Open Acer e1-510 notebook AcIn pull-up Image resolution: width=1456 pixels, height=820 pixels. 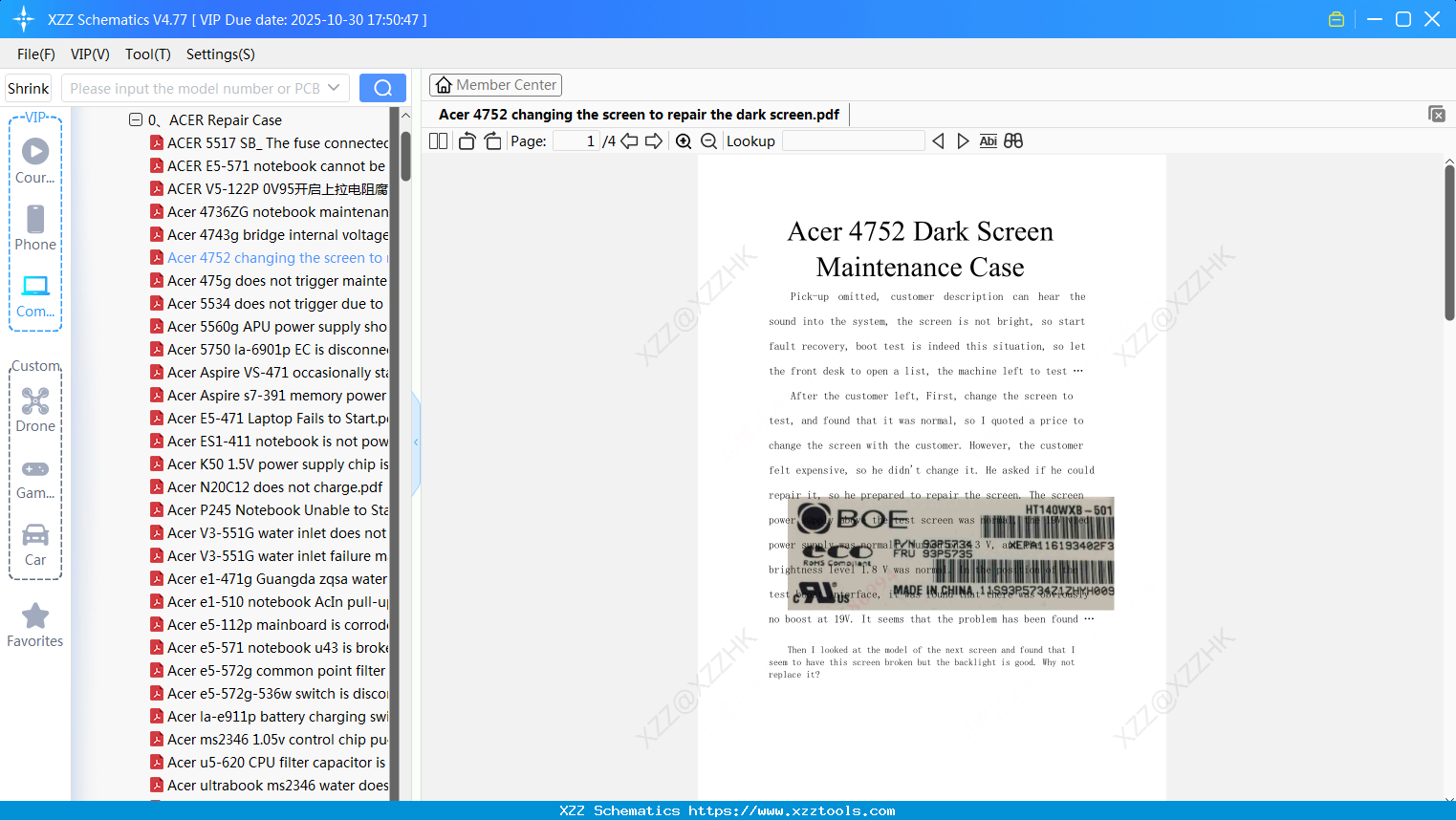pyautogui.click(x=269, y=602)
